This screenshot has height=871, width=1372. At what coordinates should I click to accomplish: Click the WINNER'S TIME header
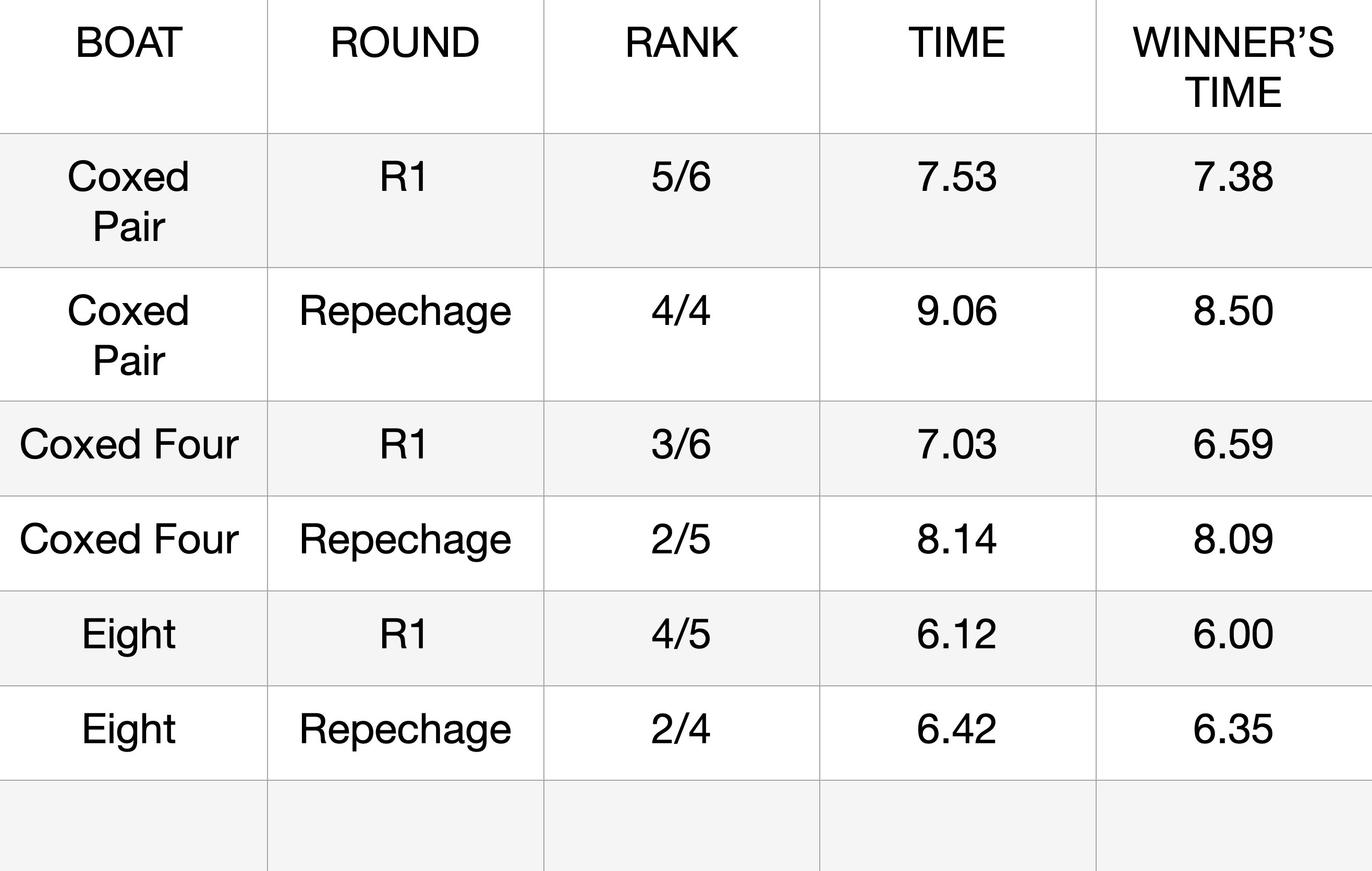(1233, 67)
